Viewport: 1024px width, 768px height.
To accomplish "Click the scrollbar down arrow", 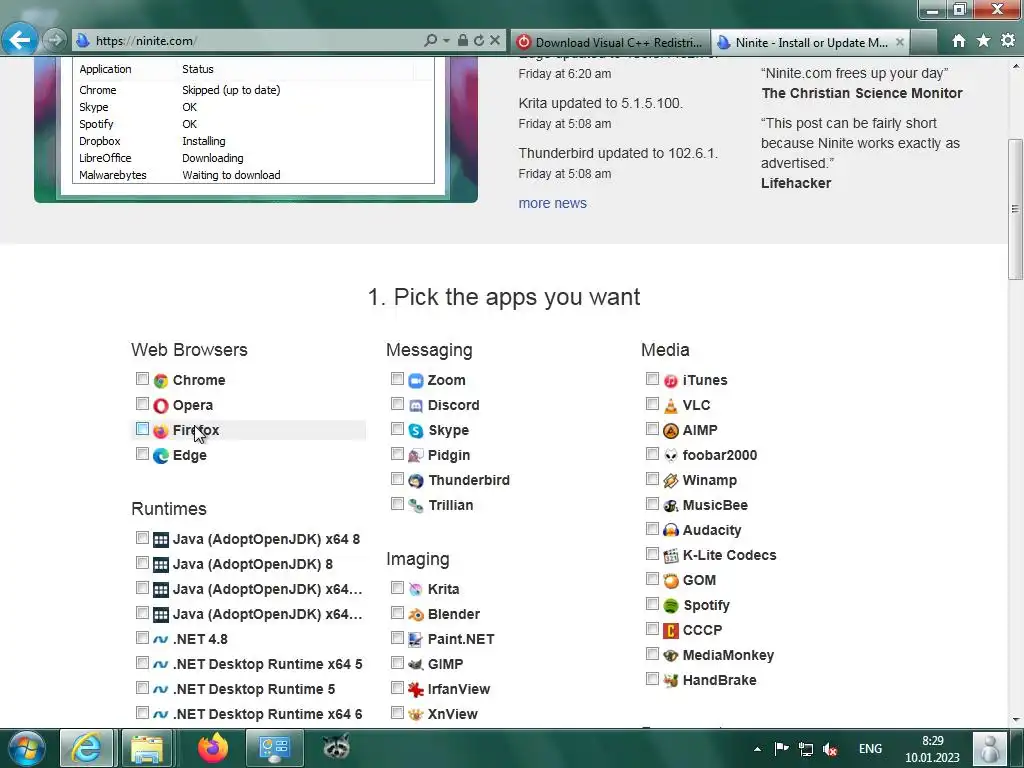I will tap(1015, 720).
